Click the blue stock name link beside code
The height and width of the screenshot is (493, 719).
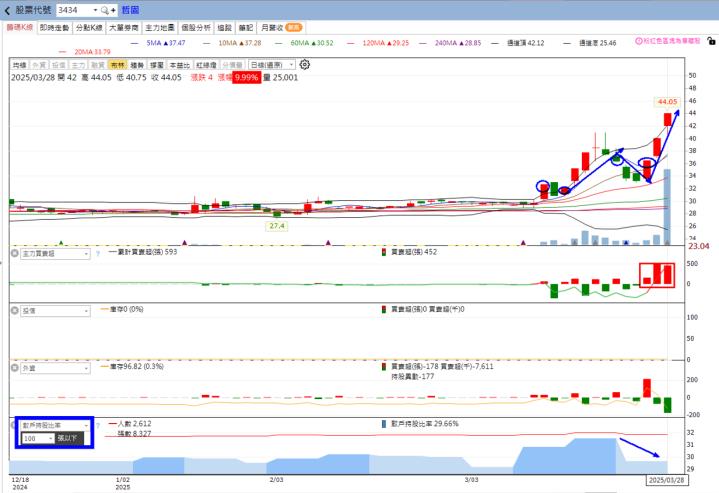coord(130,10)
